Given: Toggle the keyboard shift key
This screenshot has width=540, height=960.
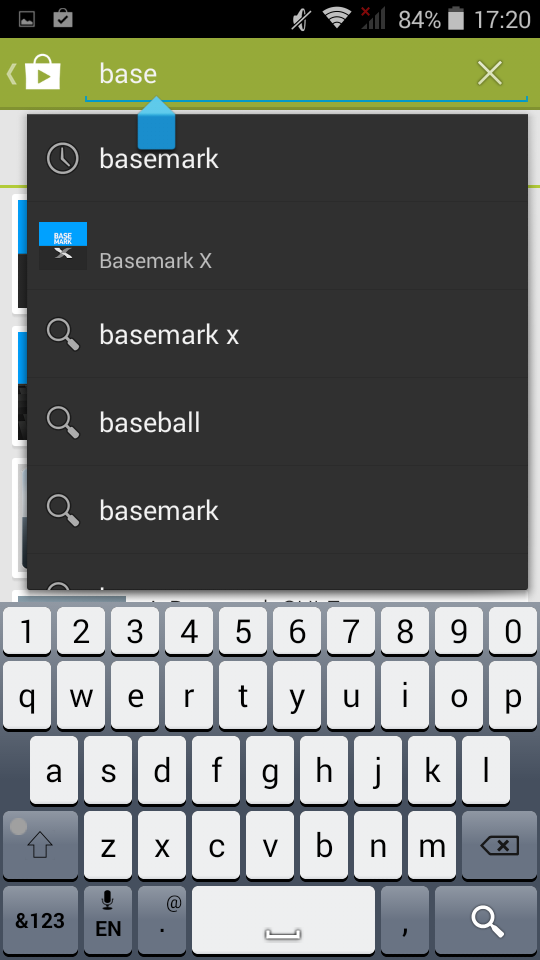Looking at the screenshot, I should pyautogui.click(x=40, y=846).
